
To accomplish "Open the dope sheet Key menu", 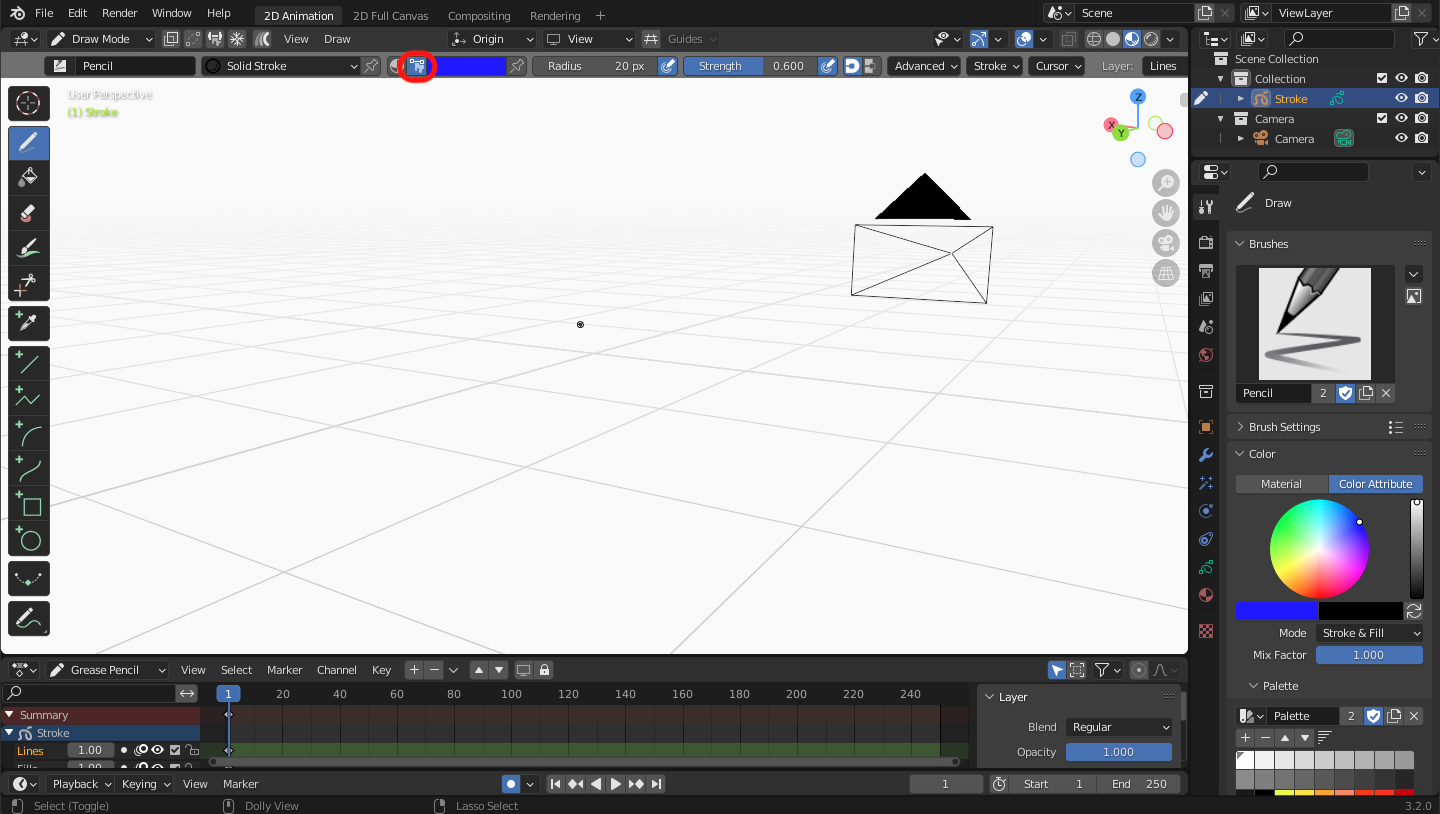I will click(x=381, y=670).
